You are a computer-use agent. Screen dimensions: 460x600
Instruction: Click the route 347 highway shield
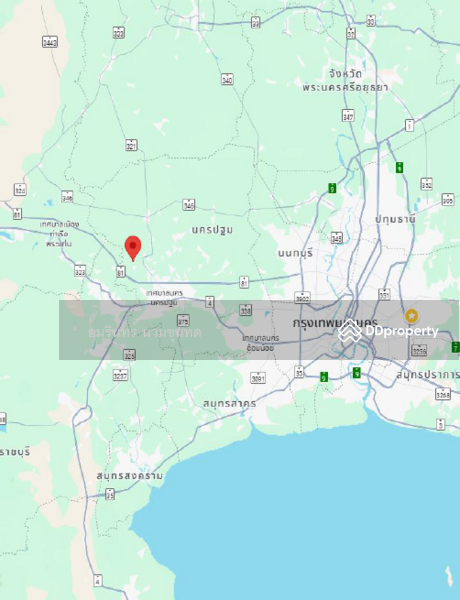point(348,115)
